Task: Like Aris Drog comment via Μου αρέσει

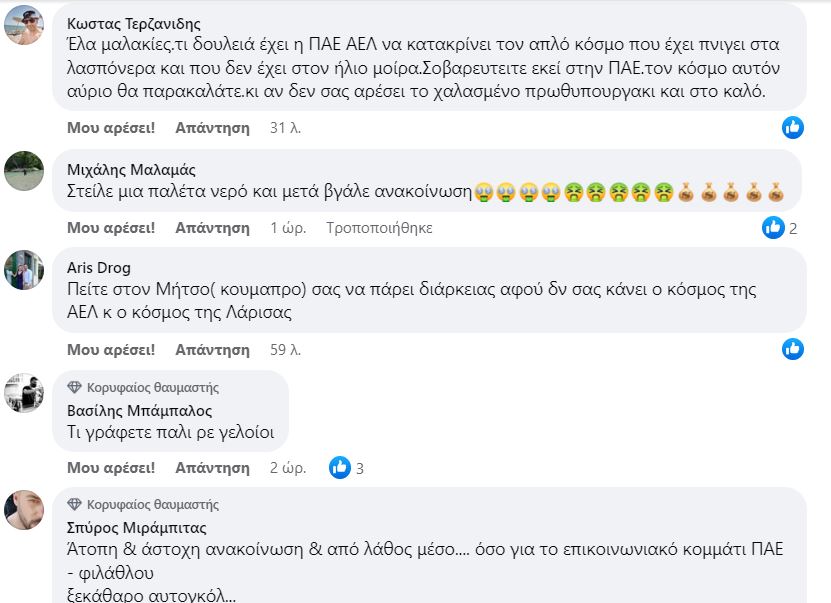Action: 111,350
